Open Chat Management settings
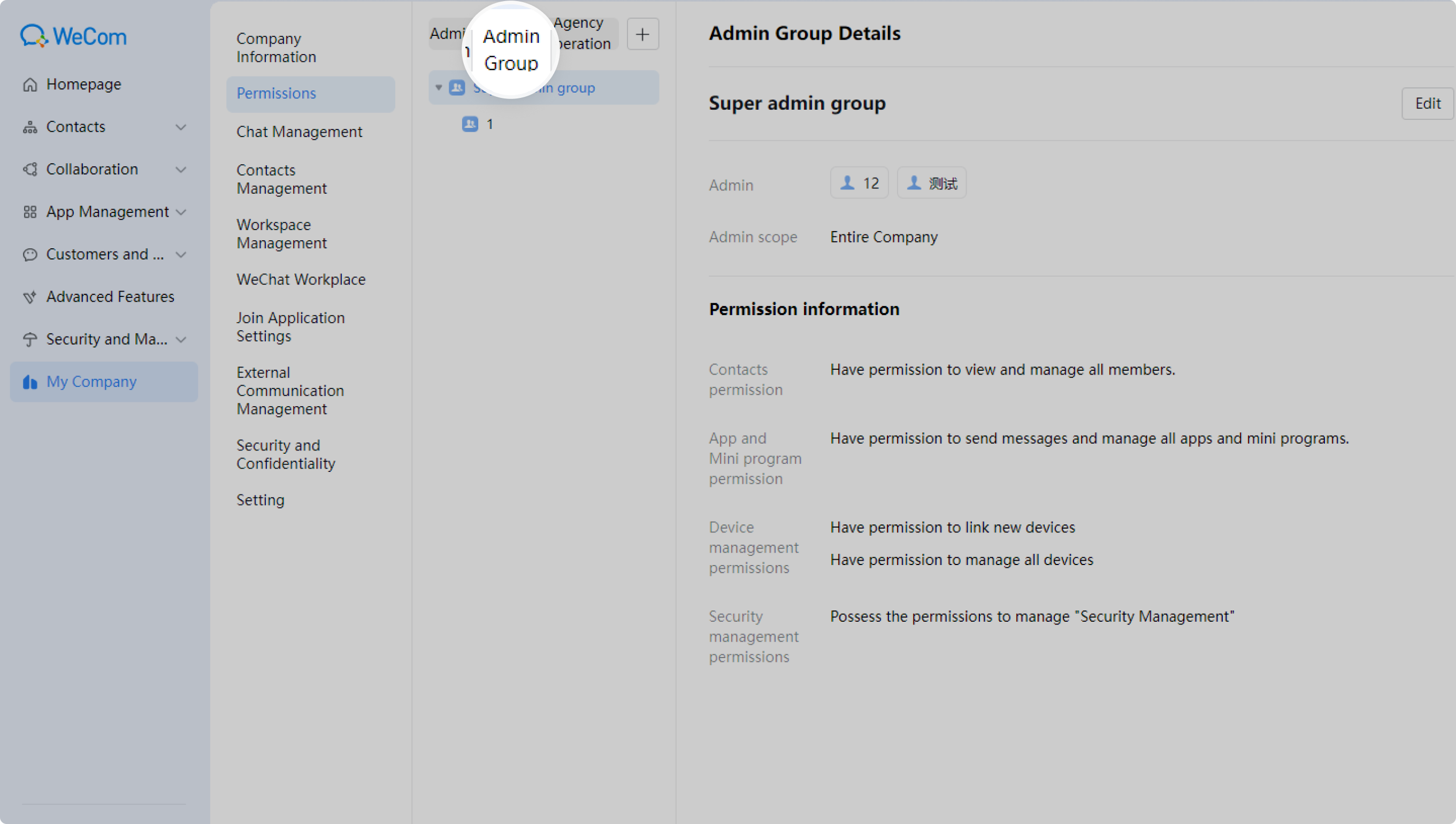The image size is (1456, 824). coord(299,132)
